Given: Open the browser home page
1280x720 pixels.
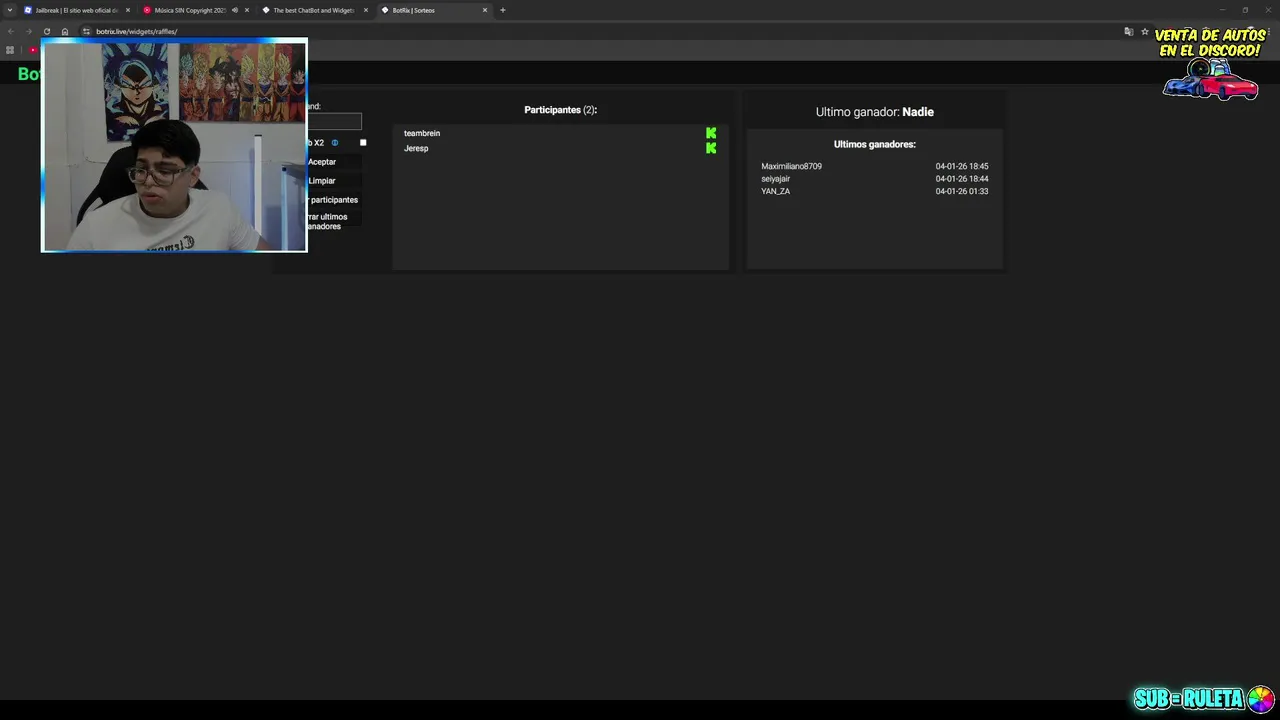Looking at the screenshot, I should pyautogui.click(x=65, y=31).
